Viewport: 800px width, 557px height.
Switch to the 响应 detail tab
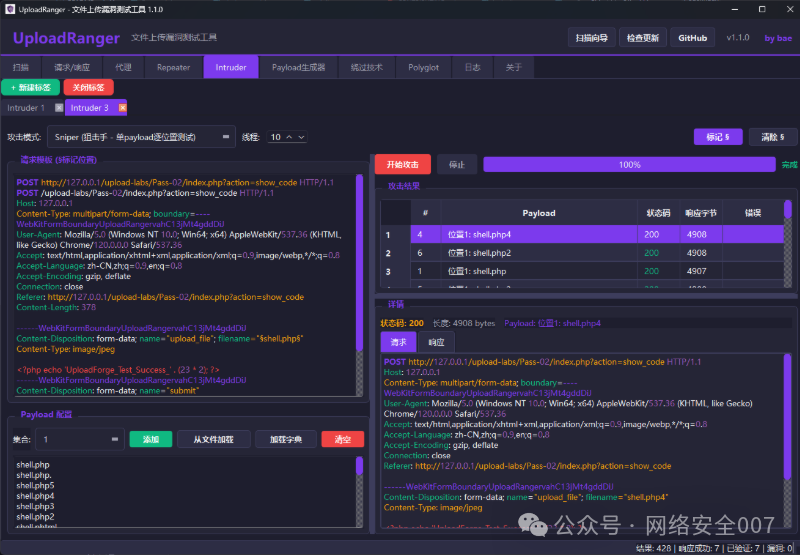pos(436,342)
